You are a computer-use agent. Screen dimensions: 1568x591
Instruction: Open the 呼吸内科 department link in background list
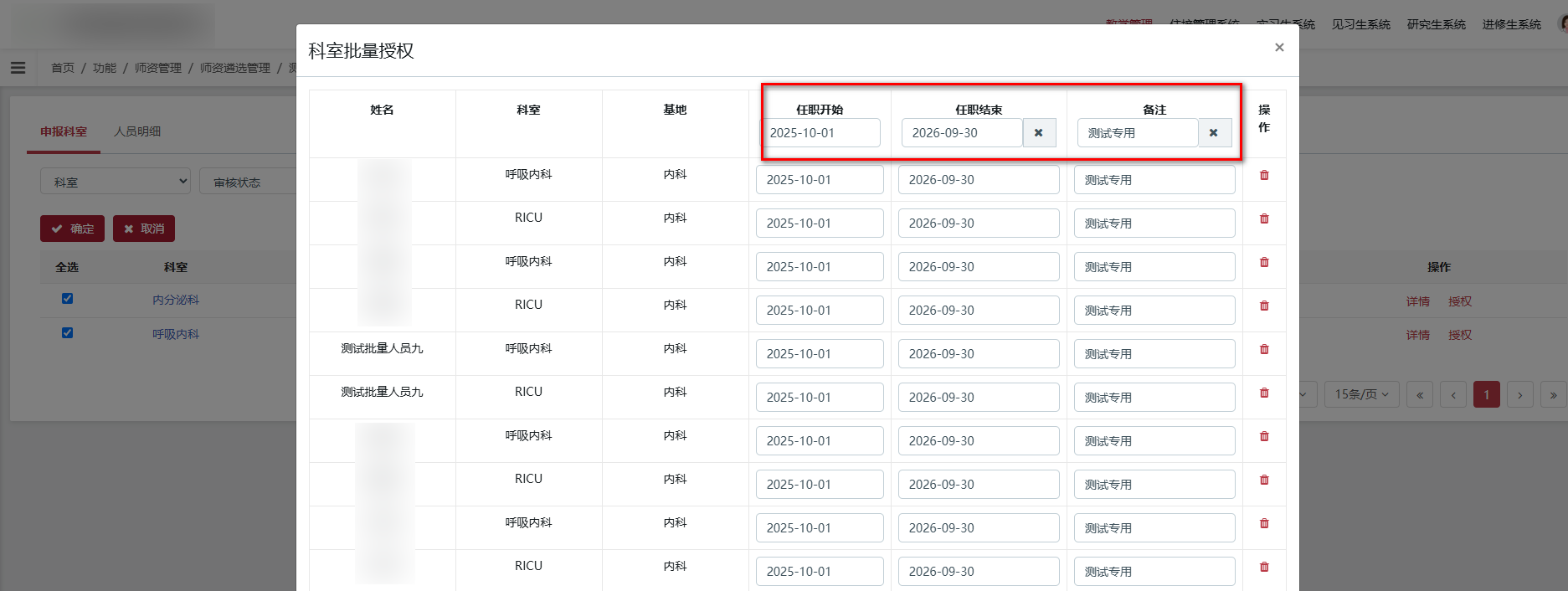tap(176, 334)
